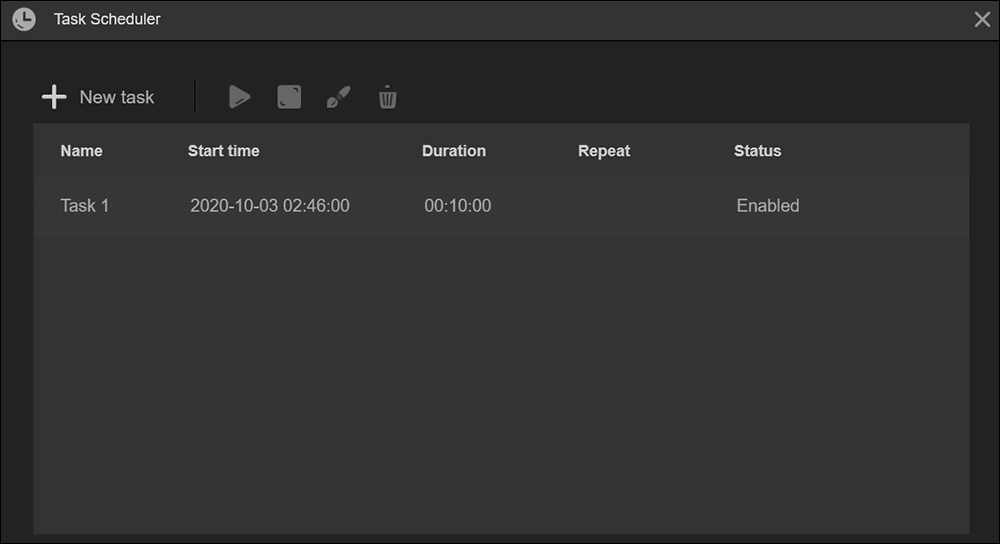Click the Status column header
The image size is (1000, 544).
pos(758,151)
